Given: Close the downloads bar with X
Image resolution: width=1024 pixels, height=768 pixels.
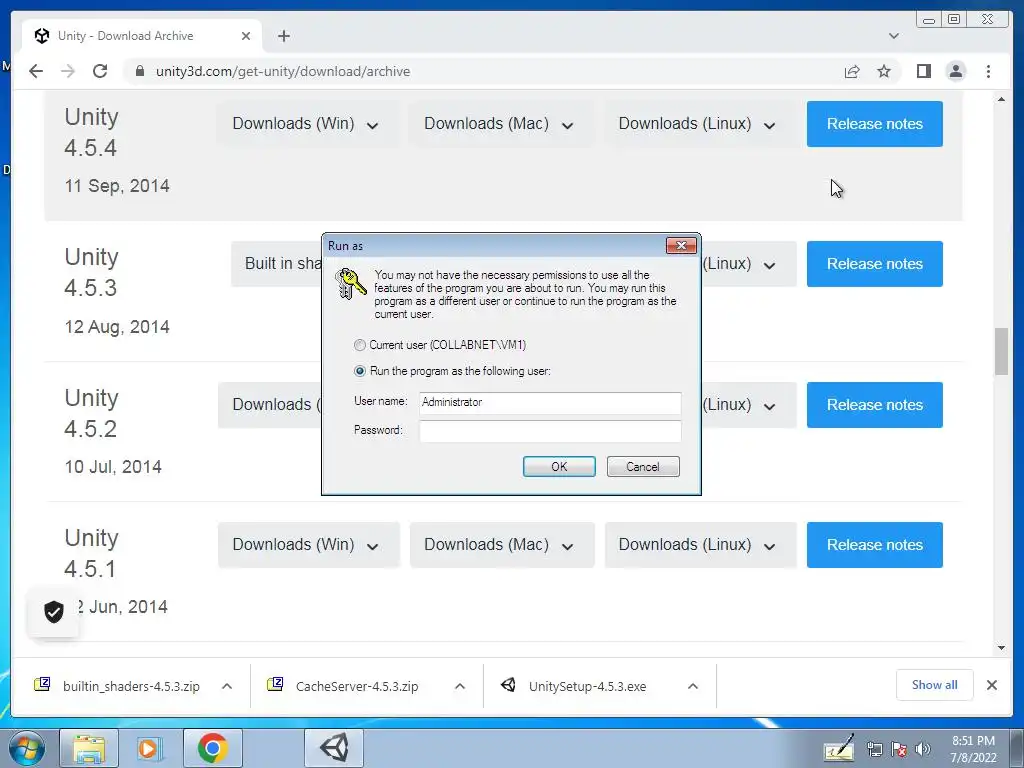Looking at the screenshot, I should point(991,685).
